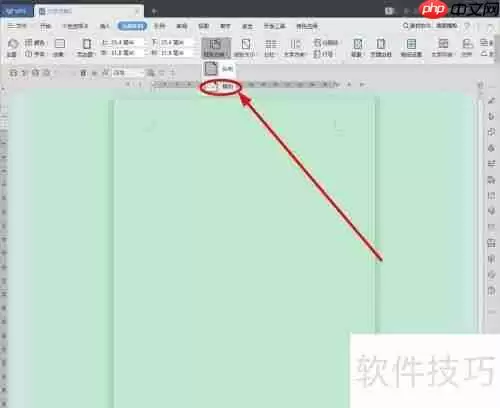Open the 文件 file menu
The image size is (500, 408).
(x=17, y=26)
